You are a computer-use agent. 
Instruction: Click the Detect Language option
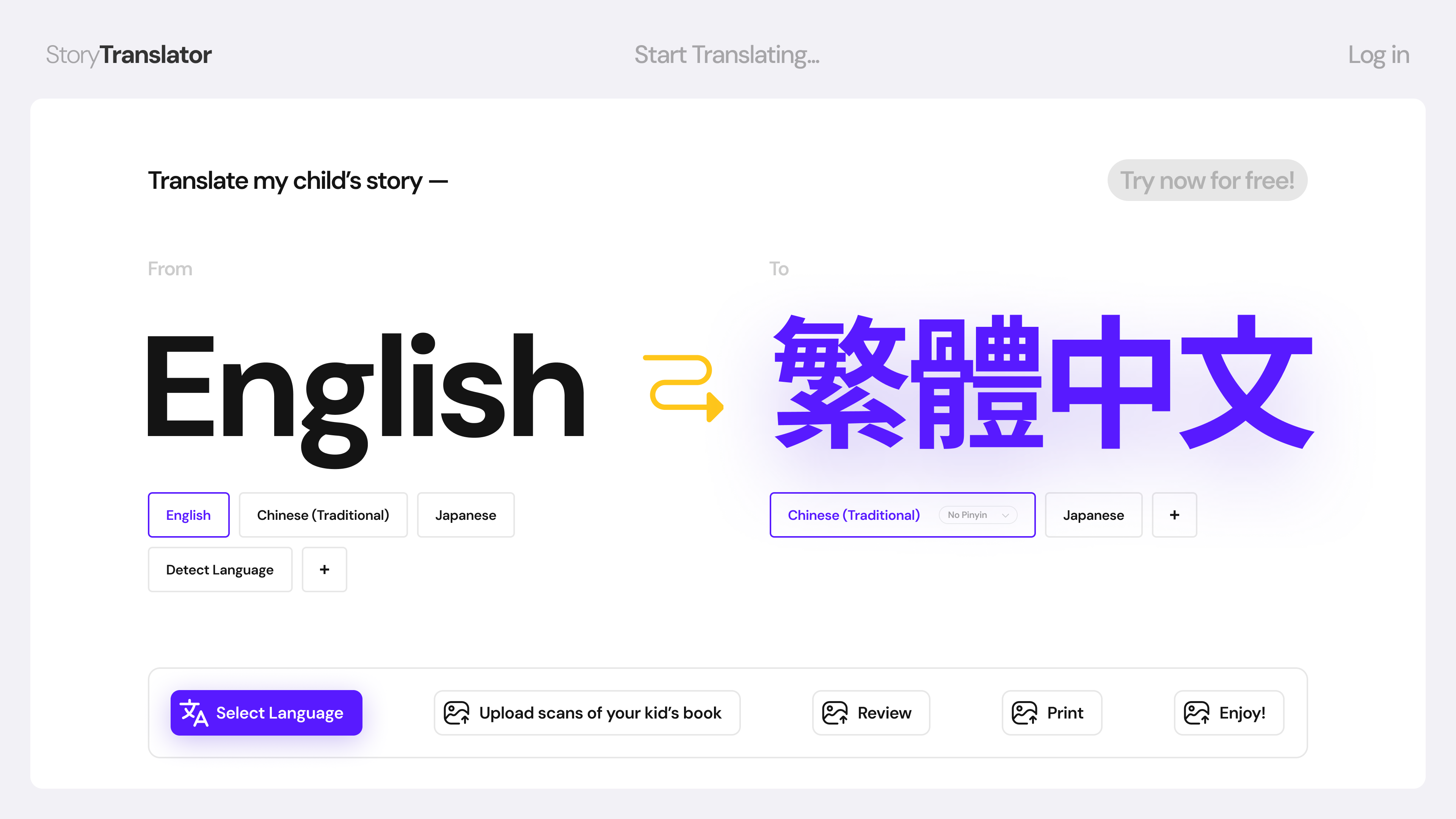tap(220, 569)
